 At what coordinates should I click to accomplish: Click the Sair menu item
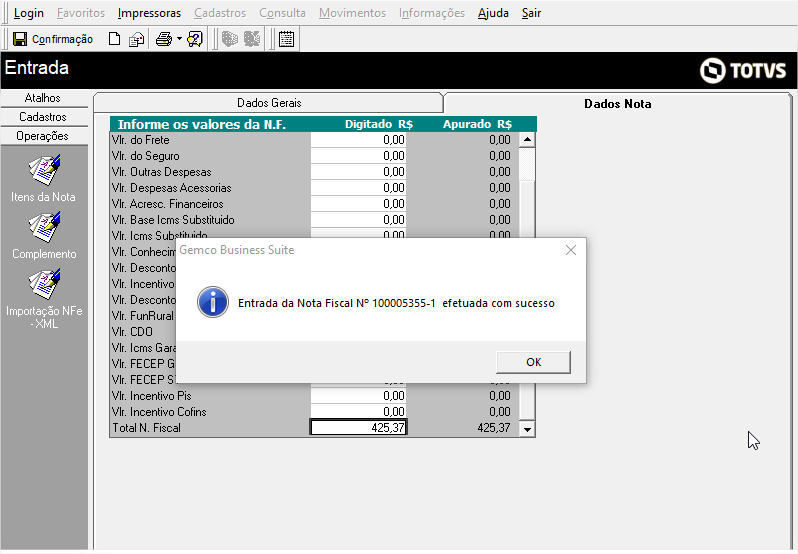click(x=531, y=13)
